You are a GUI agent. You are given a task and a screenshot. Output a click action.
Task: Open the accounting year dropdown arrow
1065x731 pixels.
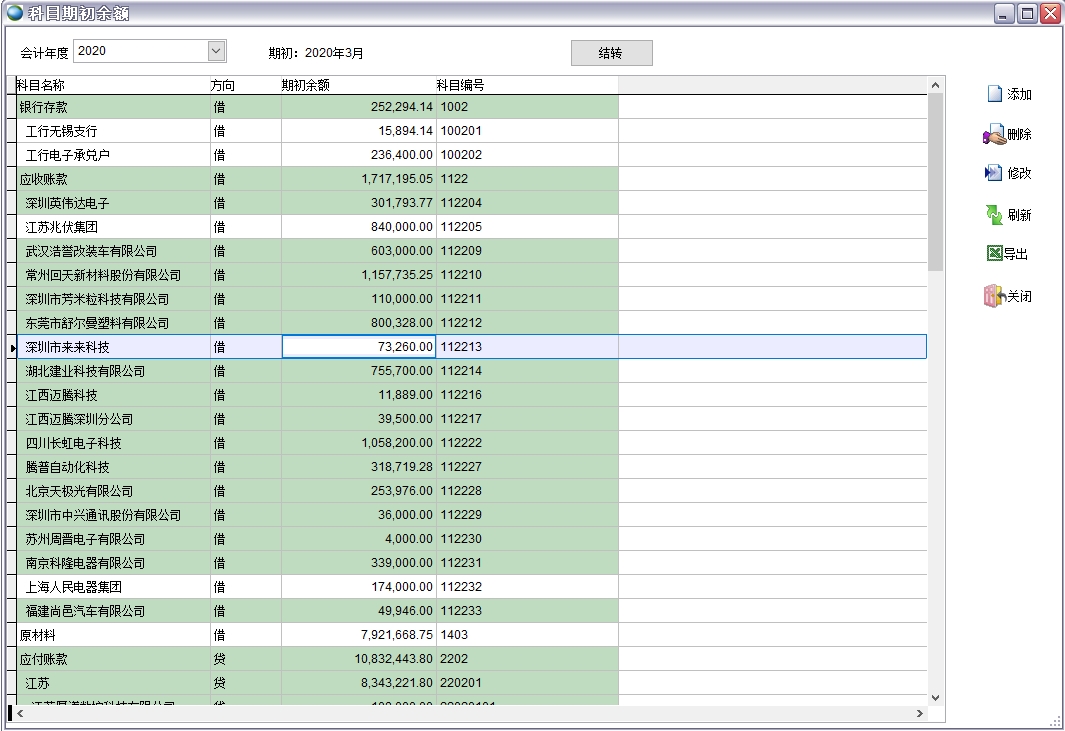pos(216,51)
